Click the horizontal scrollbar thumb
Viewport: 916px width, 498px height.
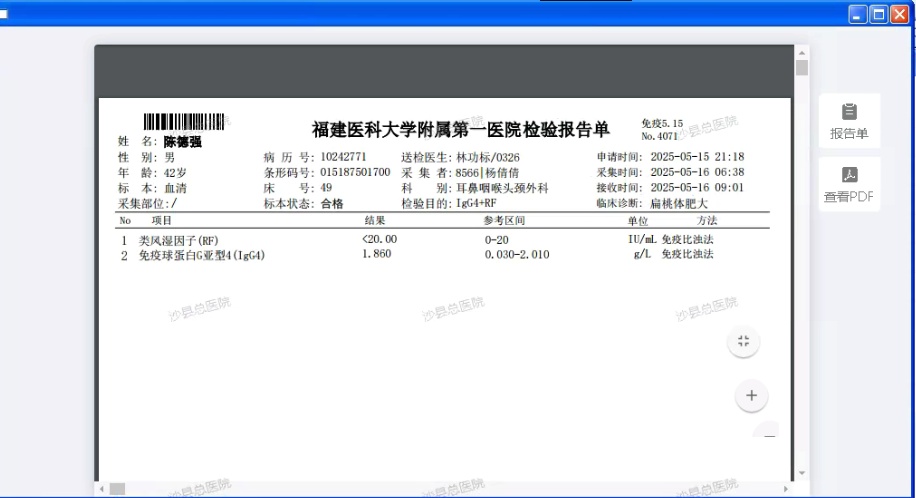tap(117, 489)
